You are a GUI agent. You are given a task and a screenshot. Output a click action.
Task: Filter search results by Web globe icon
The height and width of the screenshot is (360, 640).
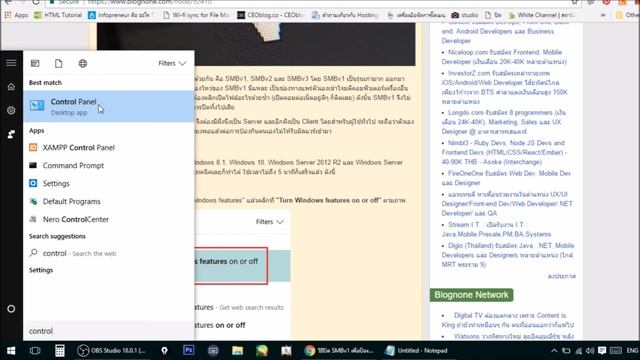click(83, 63)
